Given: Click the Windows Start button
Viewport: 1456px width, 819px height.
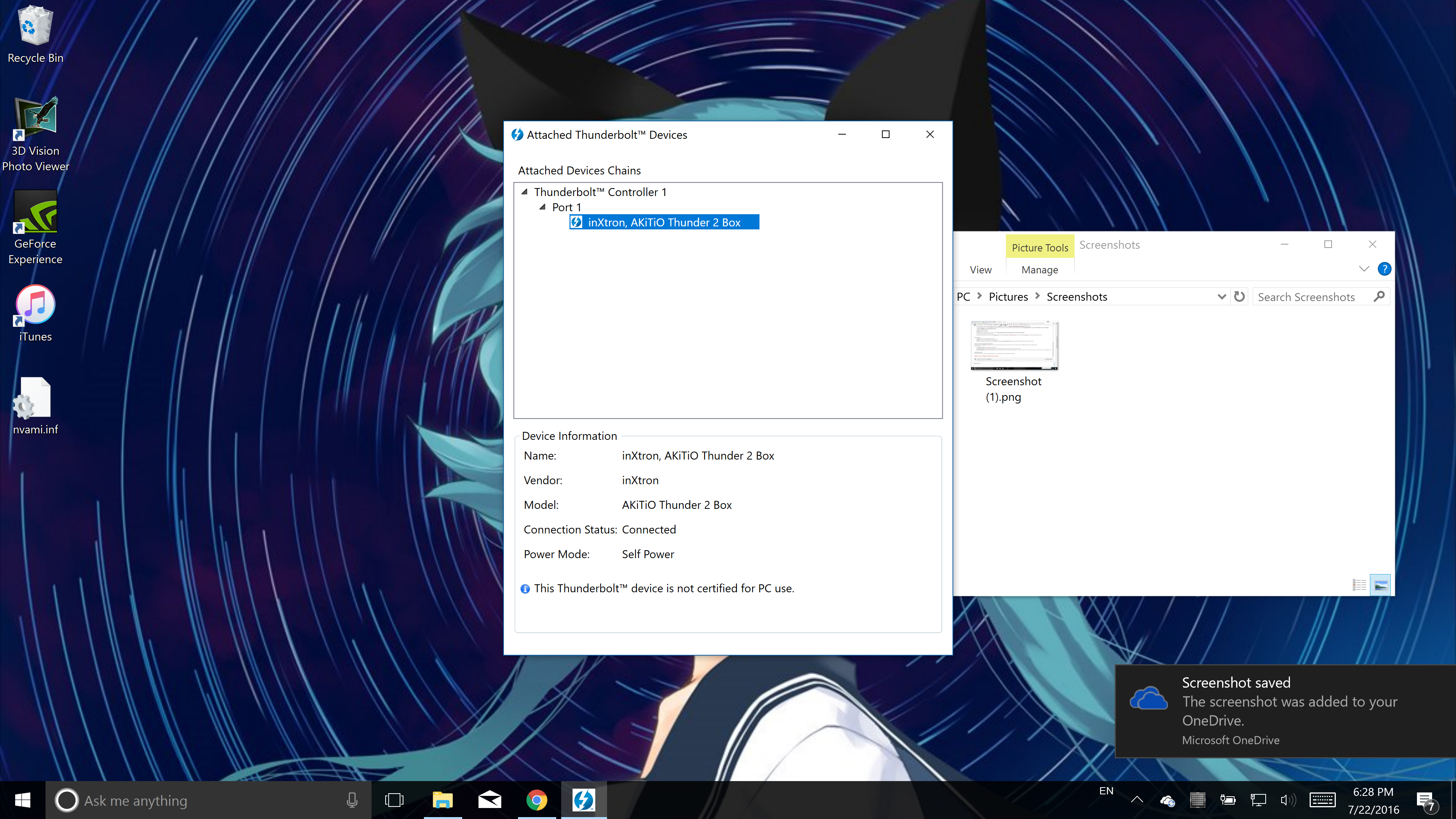Looking at the screenshot, I should 23,800.
